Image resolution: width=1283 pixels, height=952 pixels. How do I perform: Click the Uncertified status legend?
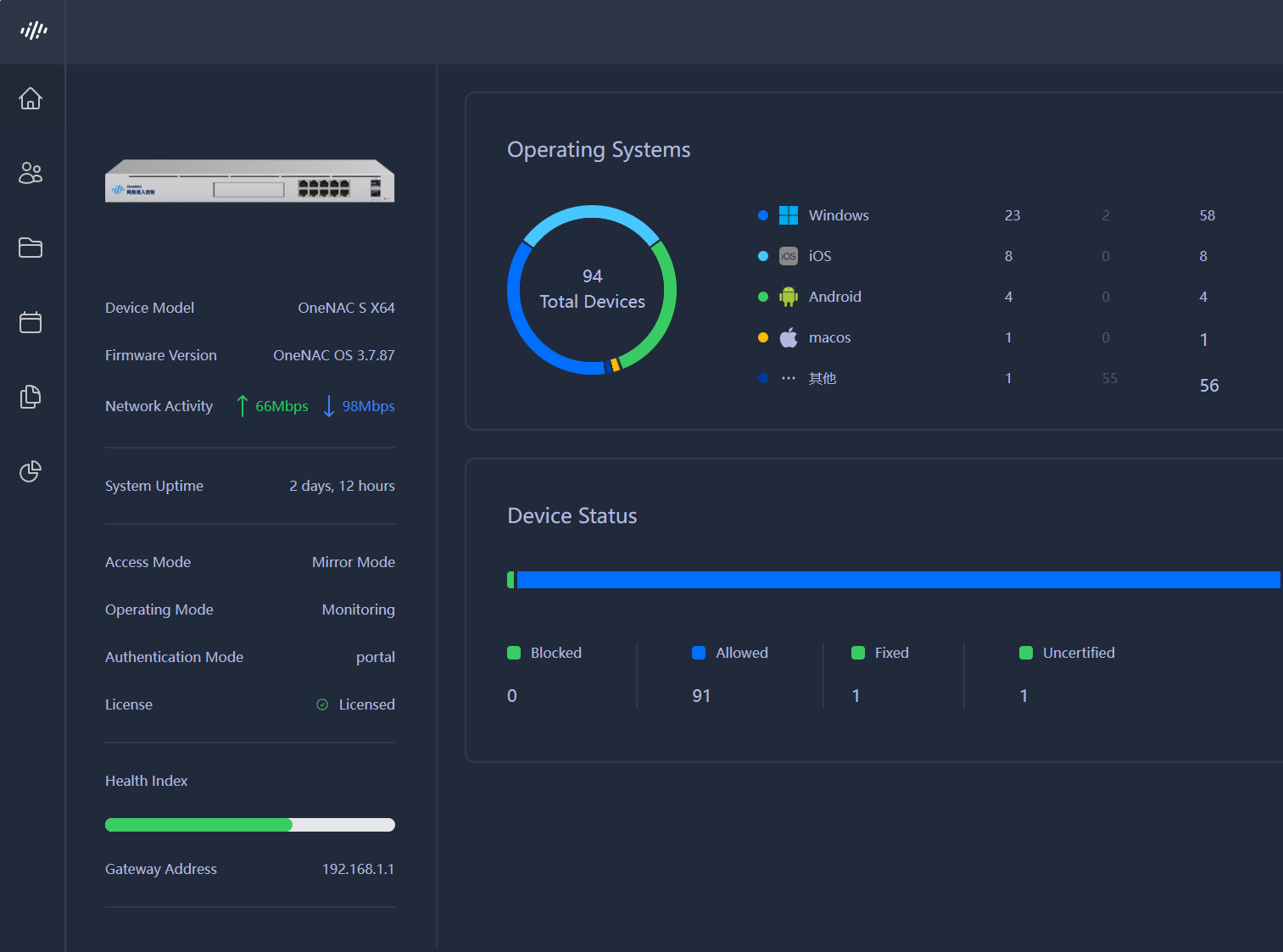point(1067,653)
